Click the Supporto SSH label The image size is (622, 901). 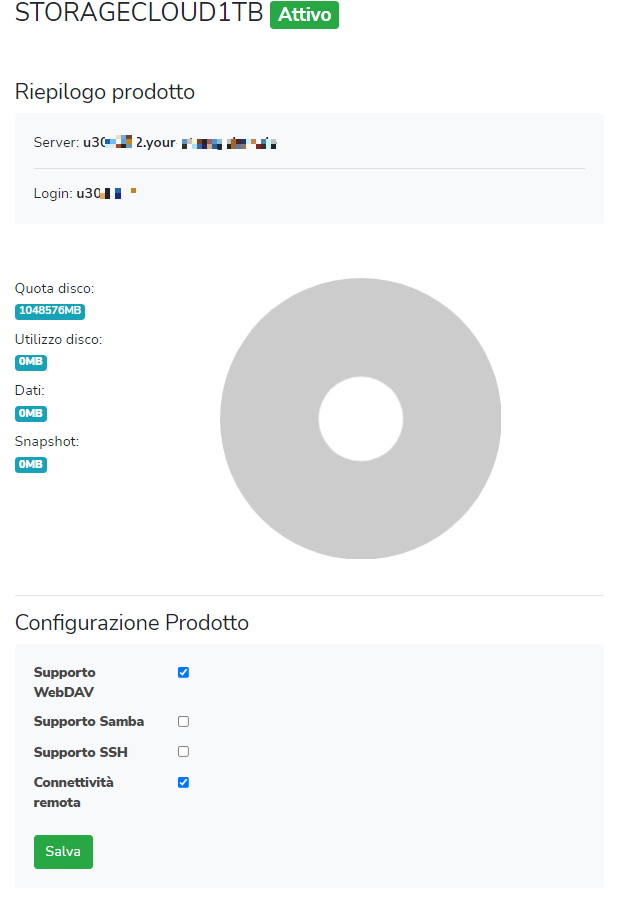[81, 752]
